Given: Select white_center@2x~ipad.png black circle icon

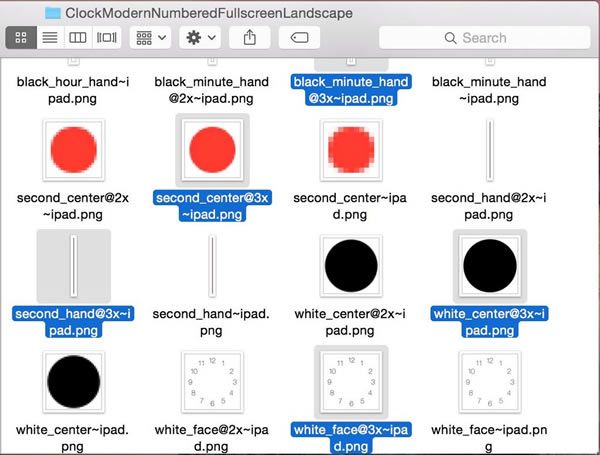Looking at the screenshot, I should [x=349, y=265].
